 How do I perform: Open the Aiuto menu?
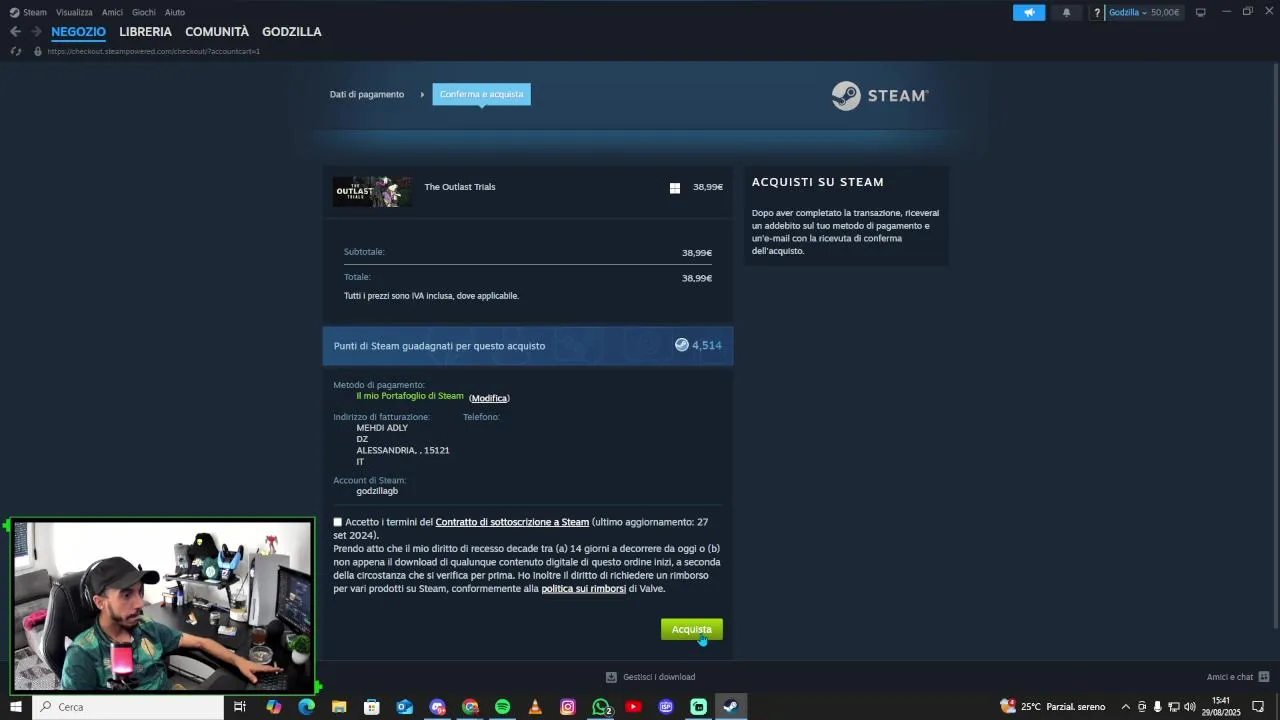(175, 12)
